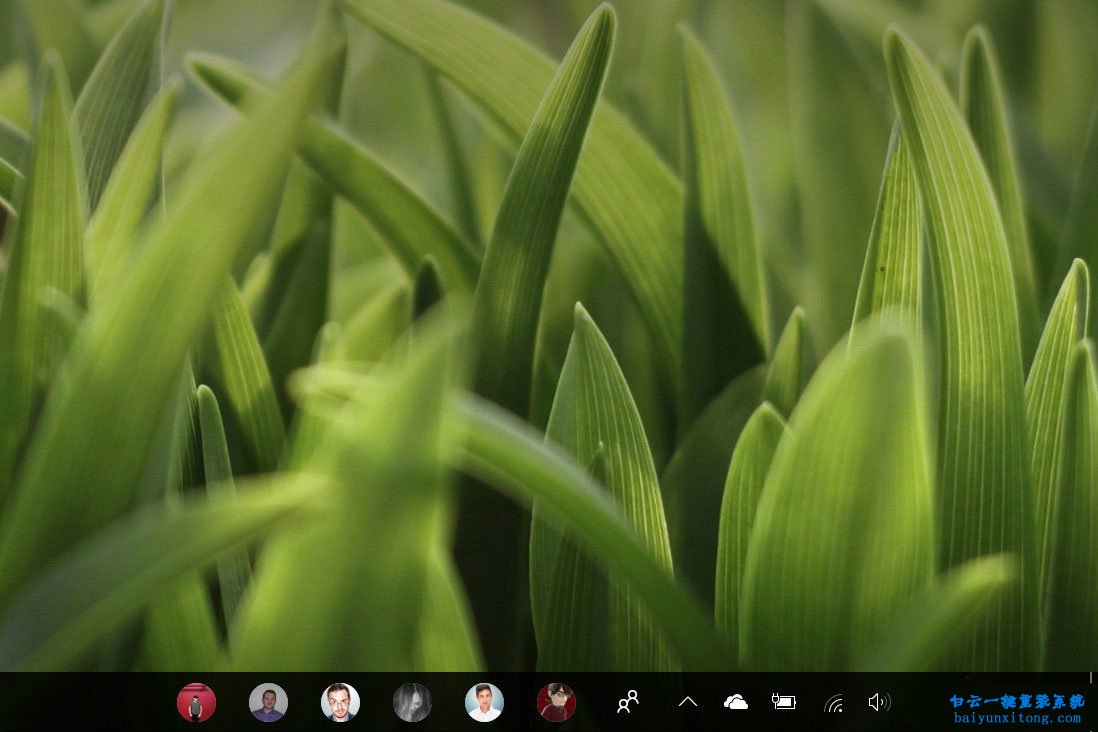The width and height of the screenshot is (1098, 732).
Task: Open the OneDrive cloud tray icon
Action: click(x=736, y=702)
